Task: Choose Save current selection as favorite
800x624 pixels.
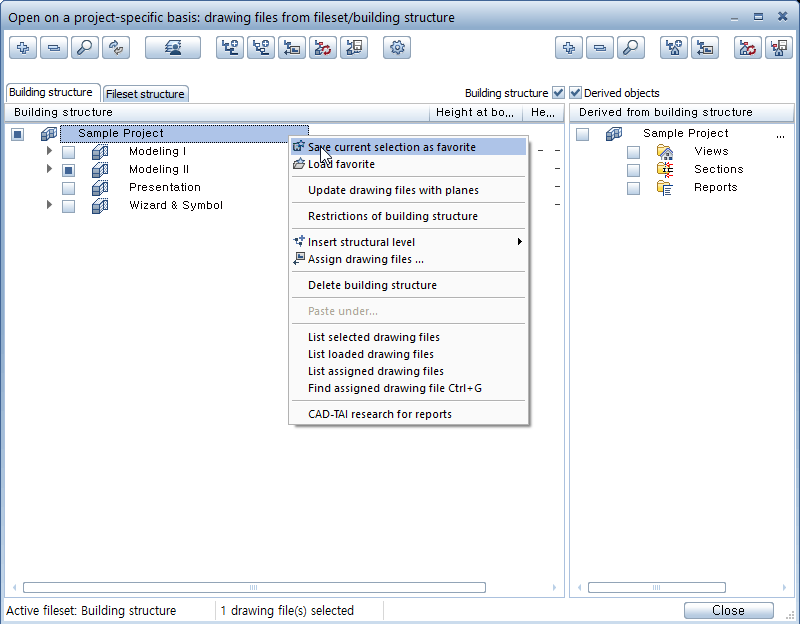Action: pyautogui.click(x=391, y=147)
